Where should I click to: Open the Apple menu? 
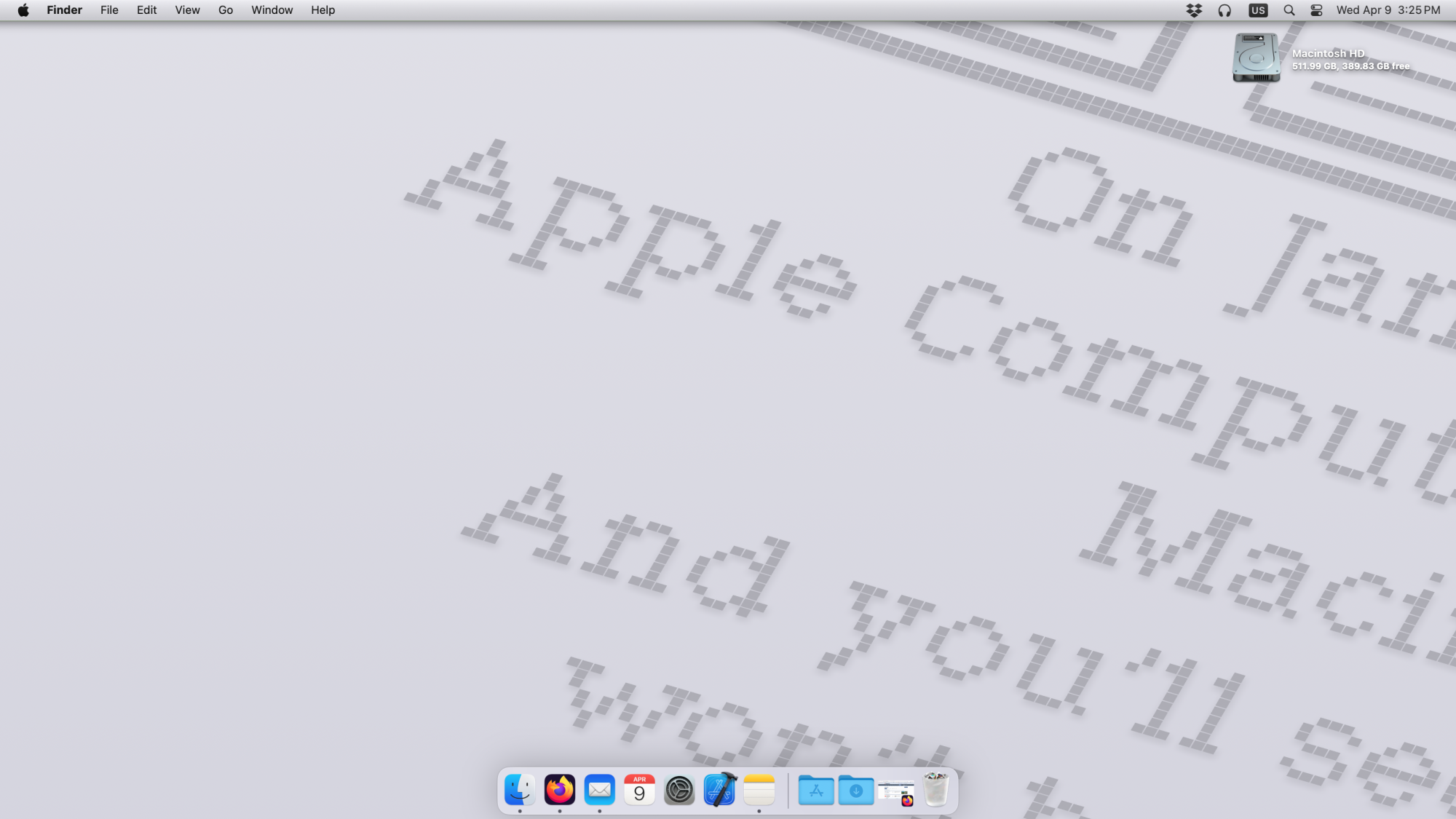[x=23, y=10]
